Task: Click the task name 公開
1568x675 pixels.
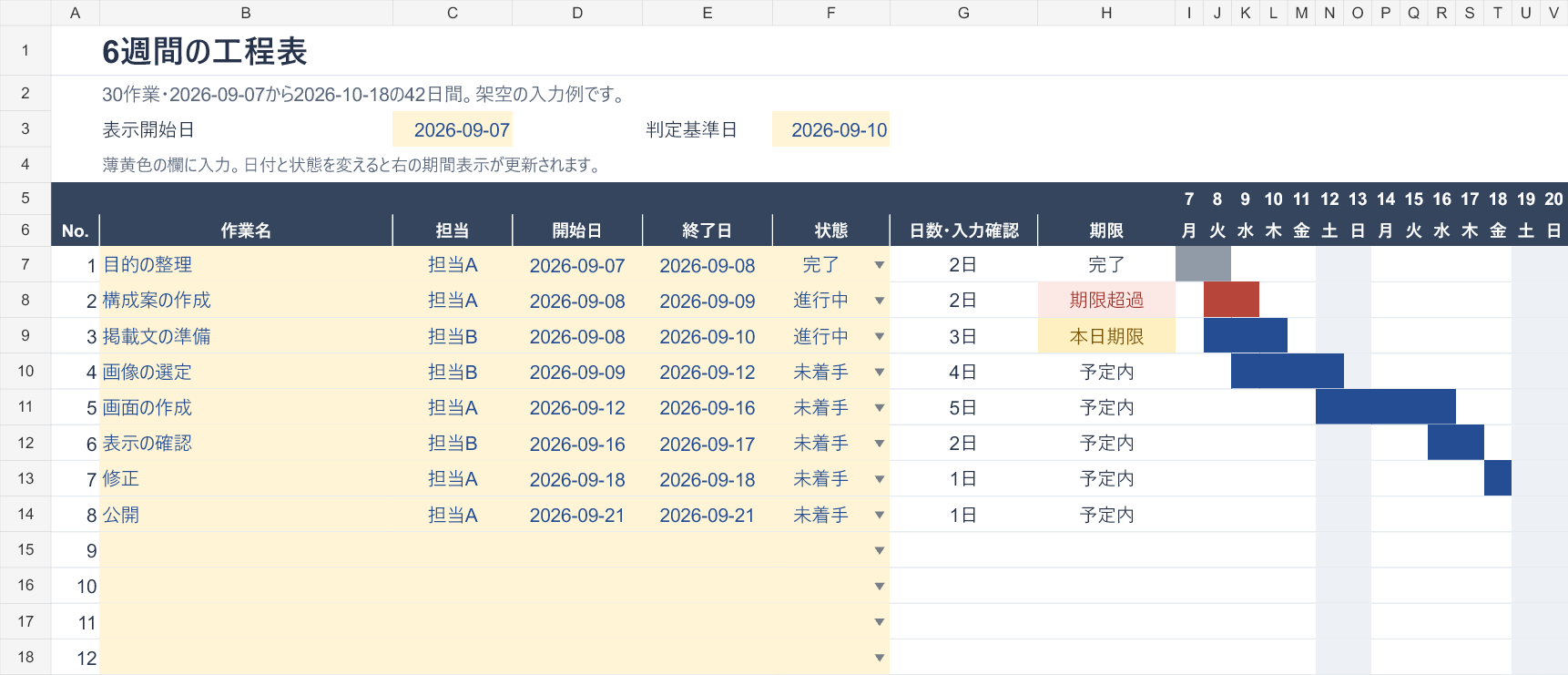Action: click(120, 515)
